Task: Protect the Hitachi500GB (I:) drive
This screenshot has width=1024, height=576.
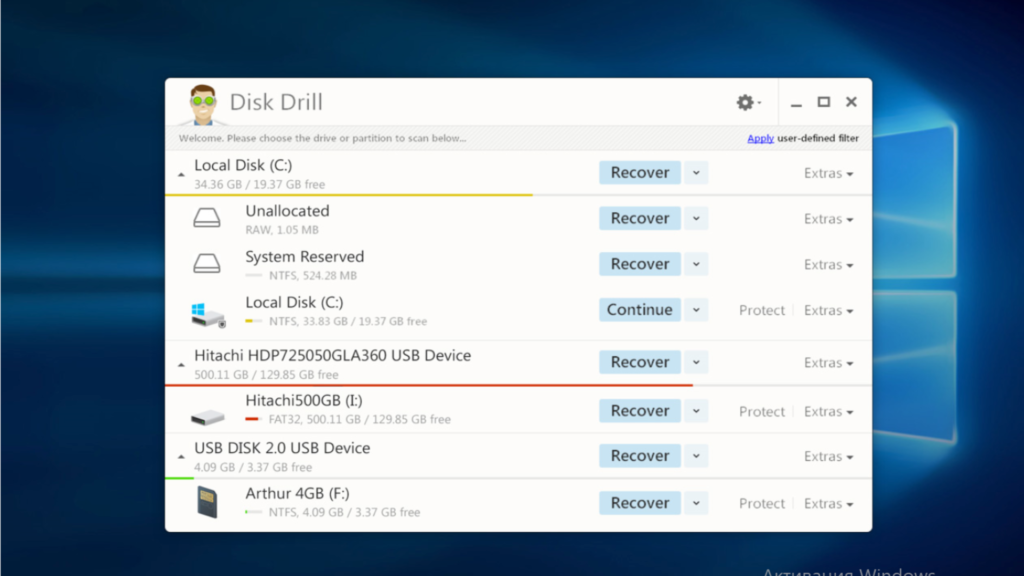Action: tap(762, 410)
